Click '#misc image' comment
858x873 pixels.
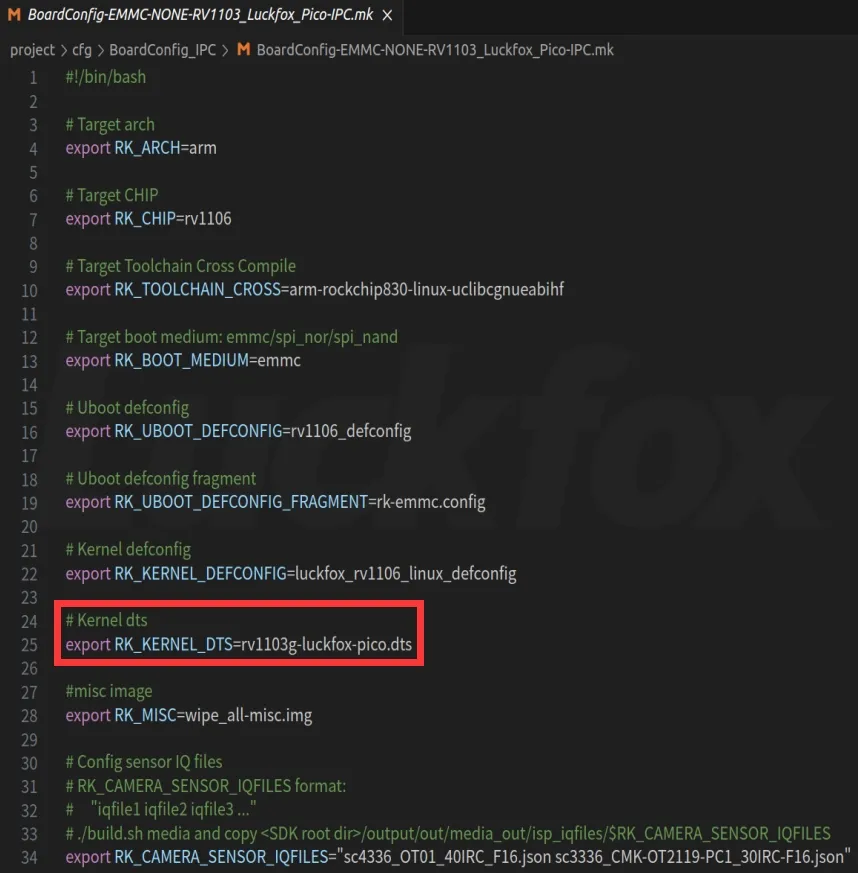point(109,691)
